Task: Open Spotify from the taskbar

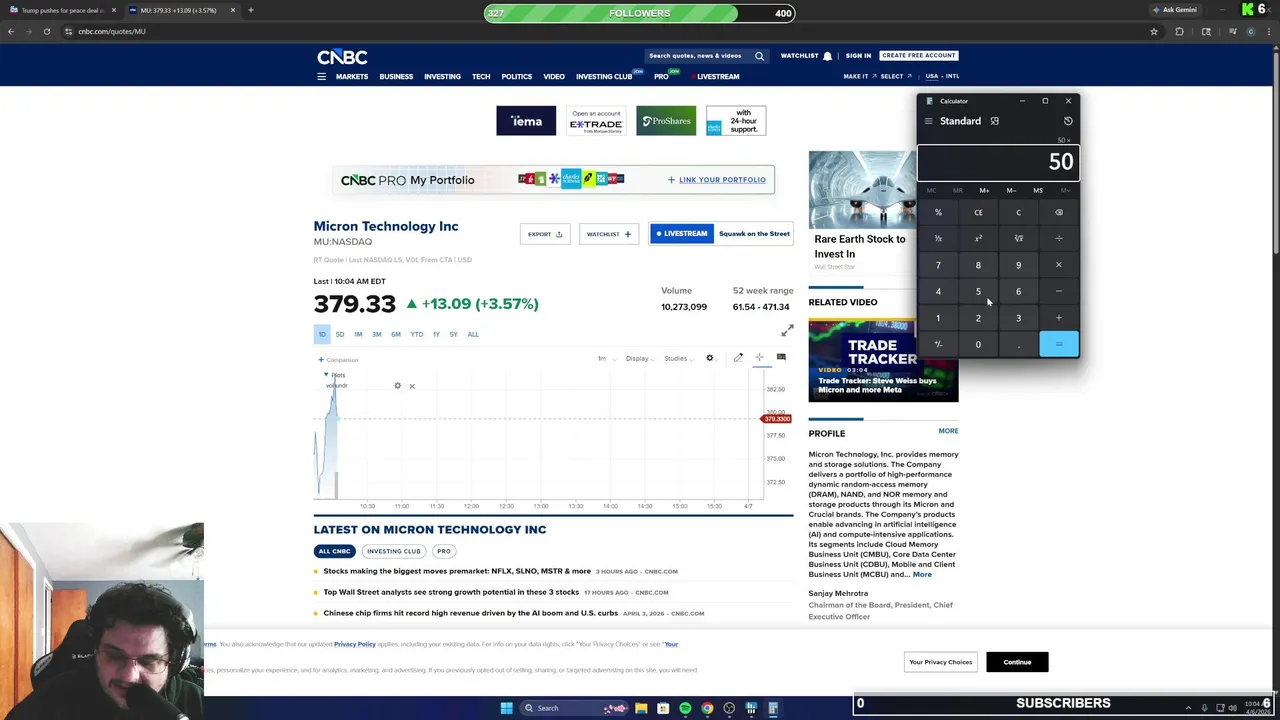Action: (685, 708)
